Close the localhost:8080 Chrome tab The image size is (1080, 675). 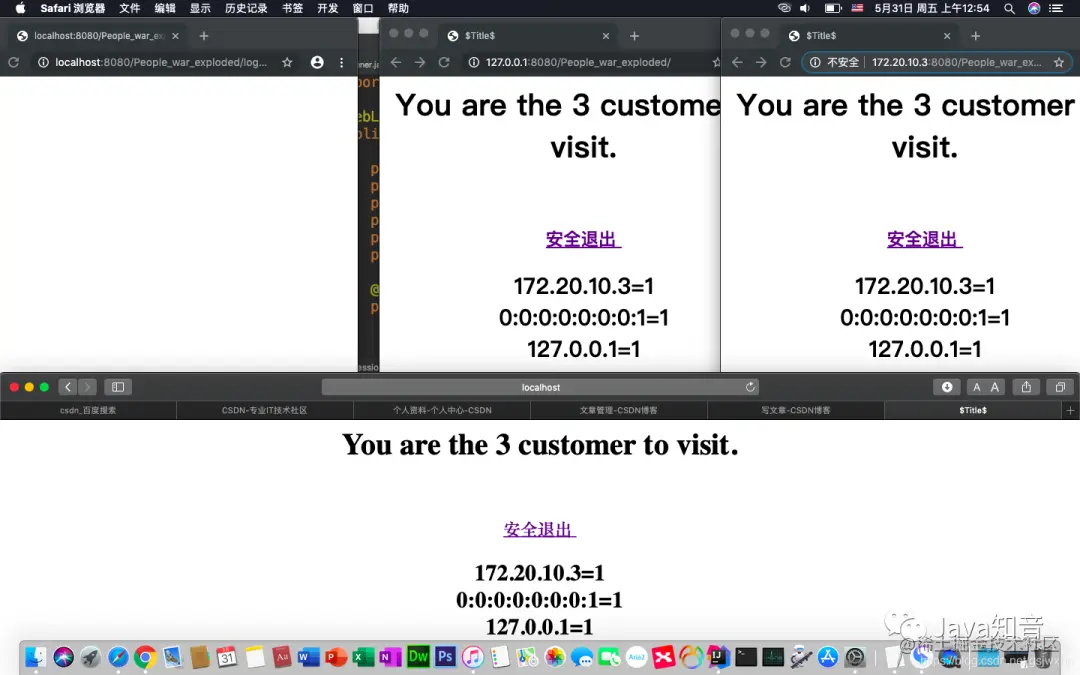click(x=176, y=36)
